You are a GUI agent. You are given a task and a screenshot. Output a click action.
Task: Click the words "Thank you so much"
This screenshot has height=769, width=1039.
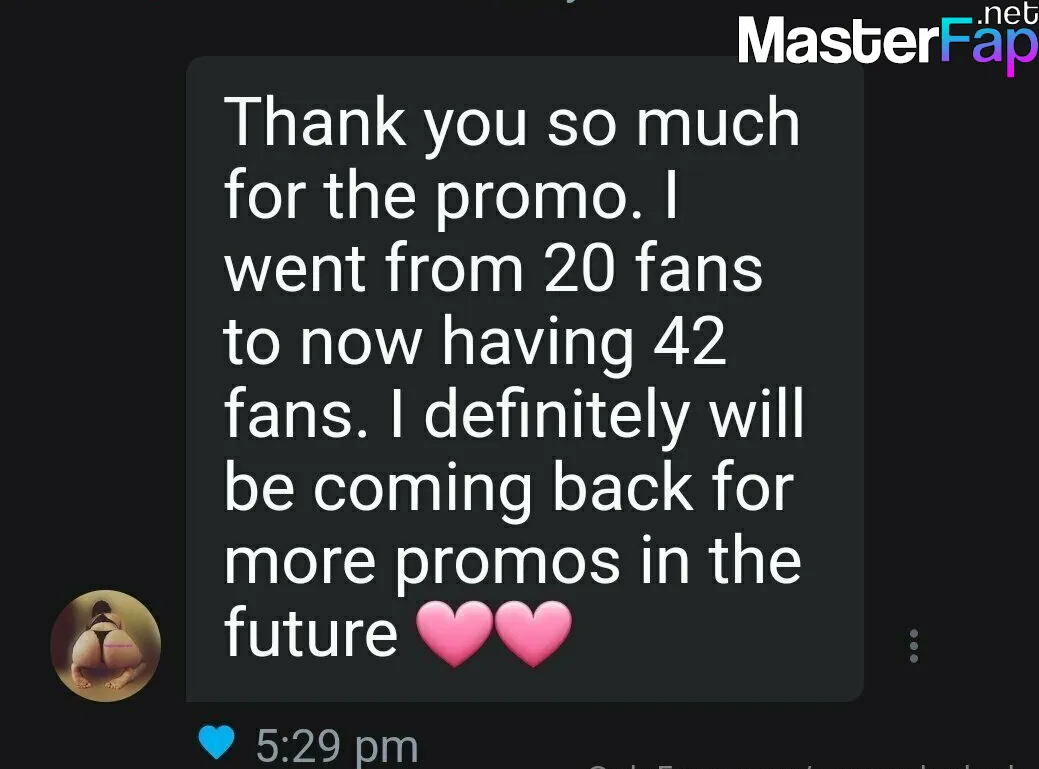[512, 125]
